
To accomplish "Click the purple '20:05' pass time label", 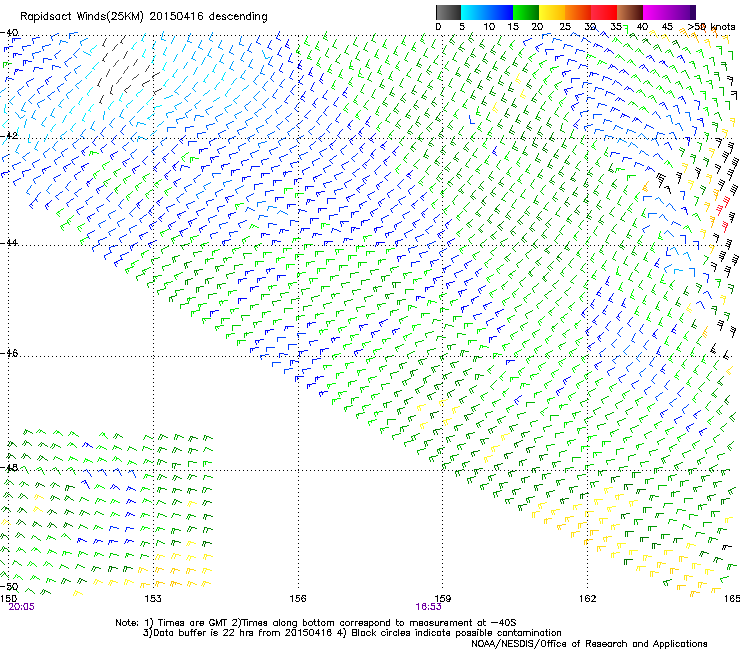I will (x=21, y=607).
